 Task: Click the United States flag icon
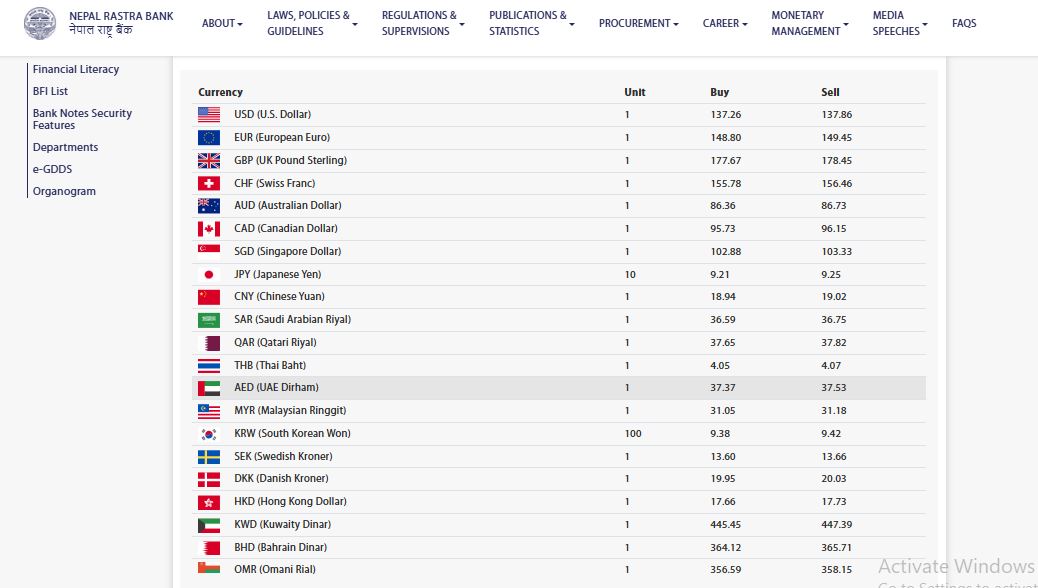pos(209,115)
